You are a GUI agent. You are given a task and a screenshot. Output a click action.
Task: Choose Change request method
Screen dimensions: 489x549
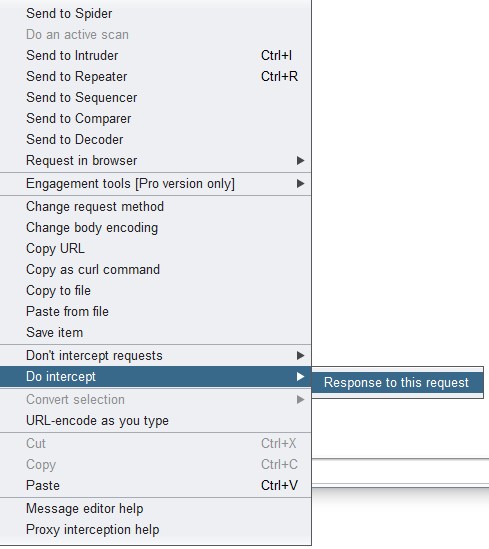point(155,207)
